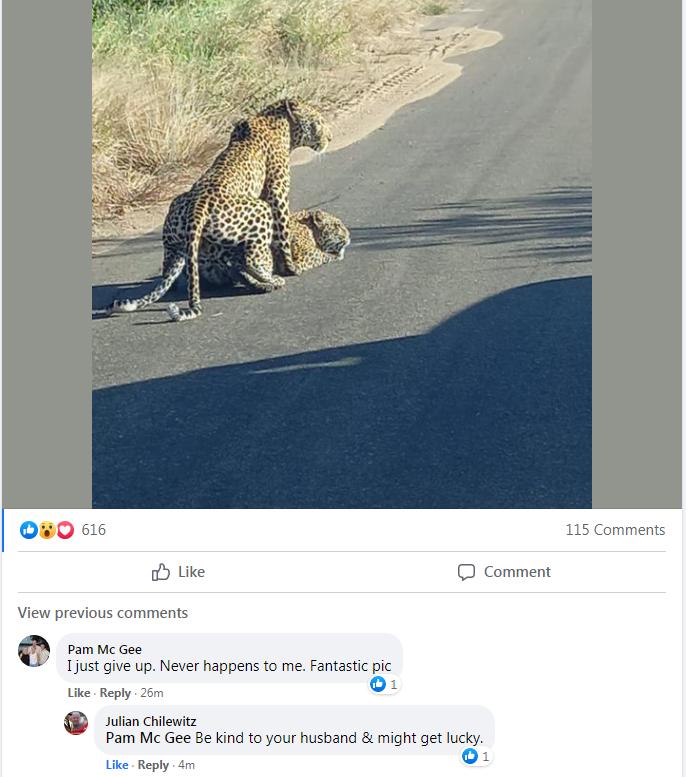Open Pam Mc Gee's name link
Viewport: 686px width, 777px height.
pyautogui.click(x=105, y=649)
